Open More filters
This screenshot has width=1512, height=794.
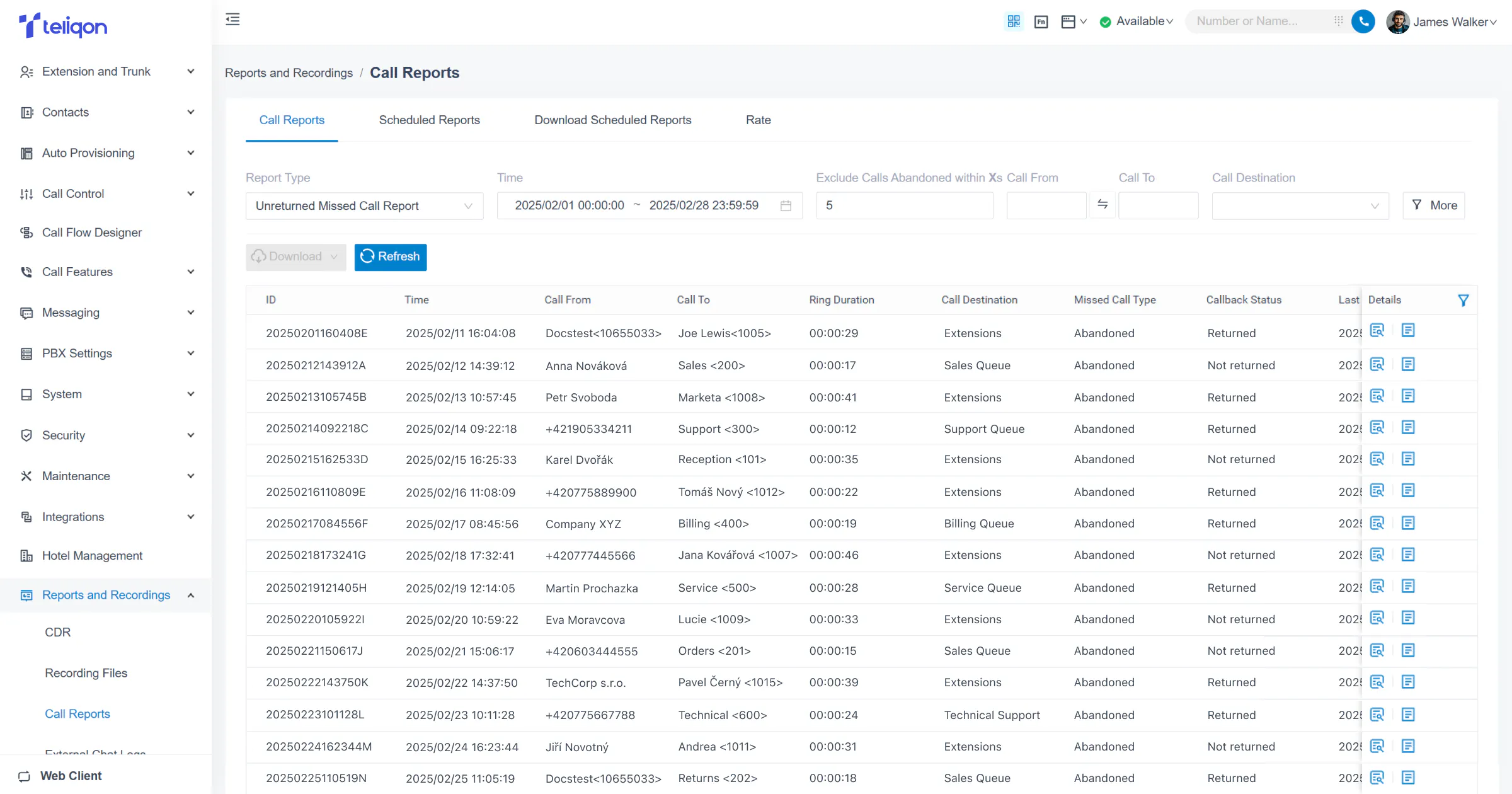tap(1434, 205)
